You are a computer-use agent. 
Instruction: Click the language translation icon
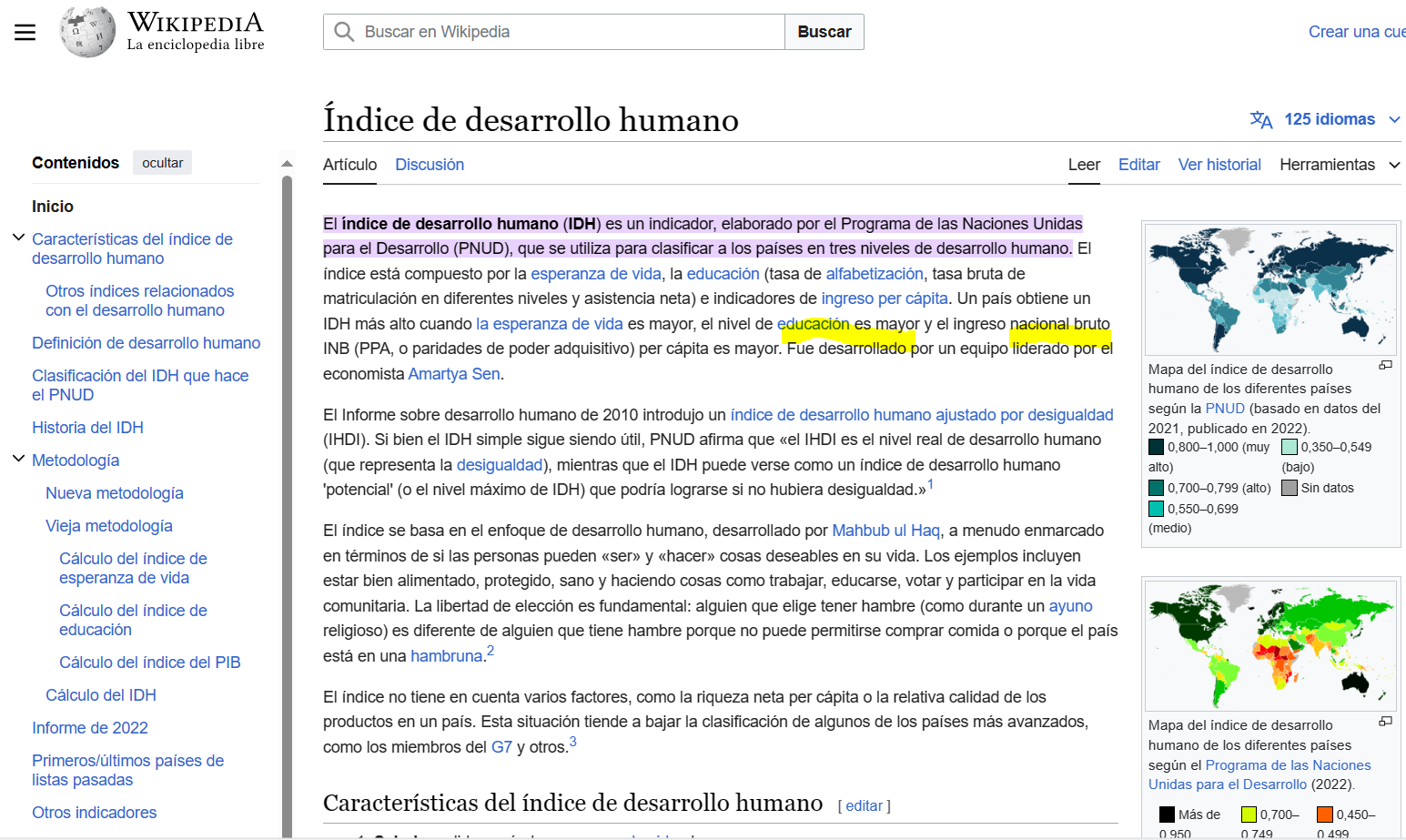1261,119
